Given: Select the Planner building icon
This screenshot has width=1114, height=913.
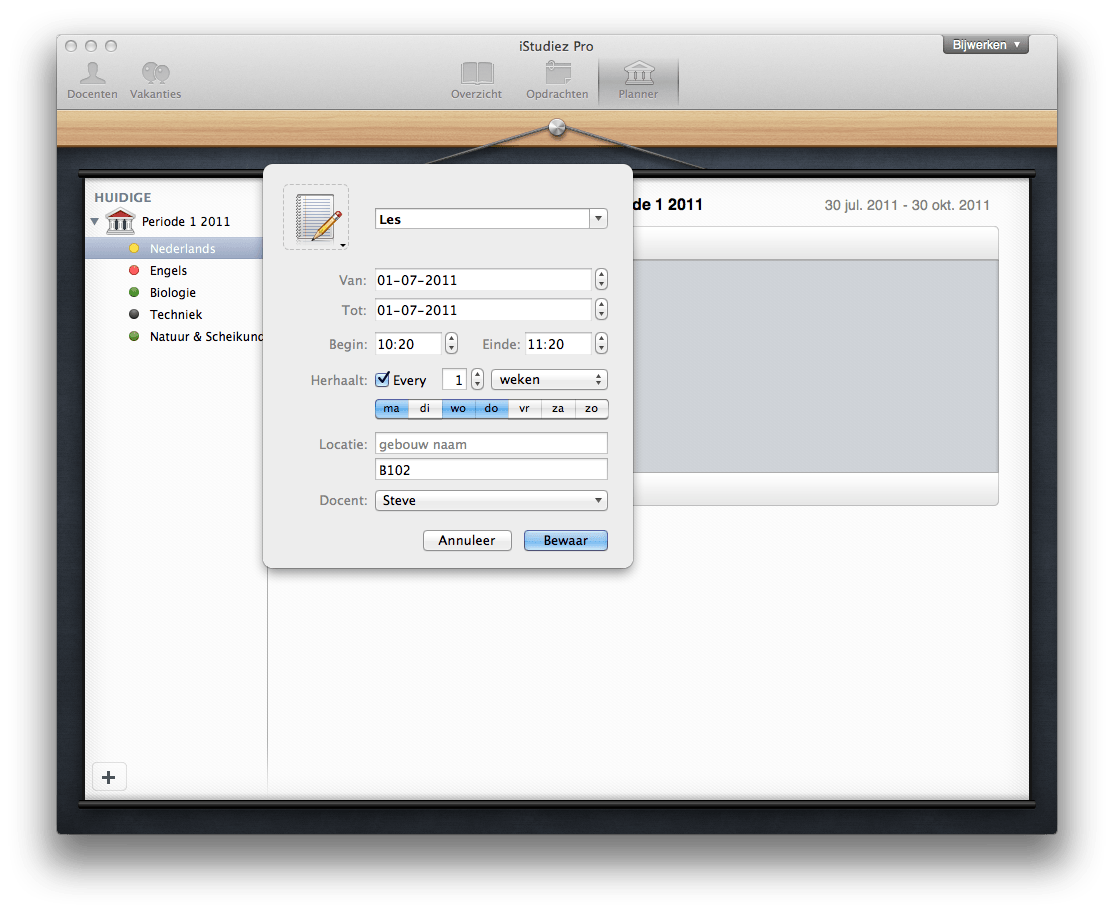Looking at the screenshot, I should tap(638, 74).
